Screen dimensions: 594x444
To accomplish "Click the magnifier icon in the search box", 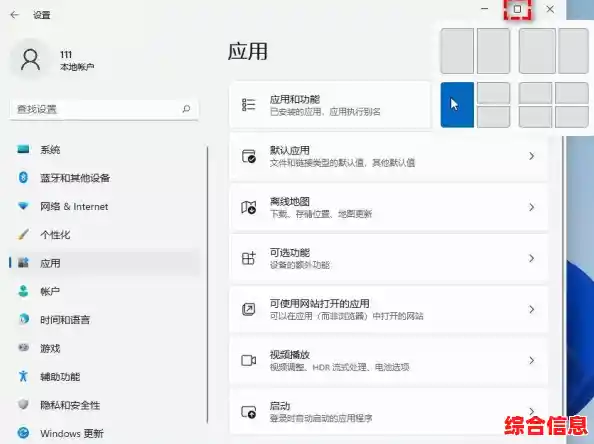I will point(186,109).
